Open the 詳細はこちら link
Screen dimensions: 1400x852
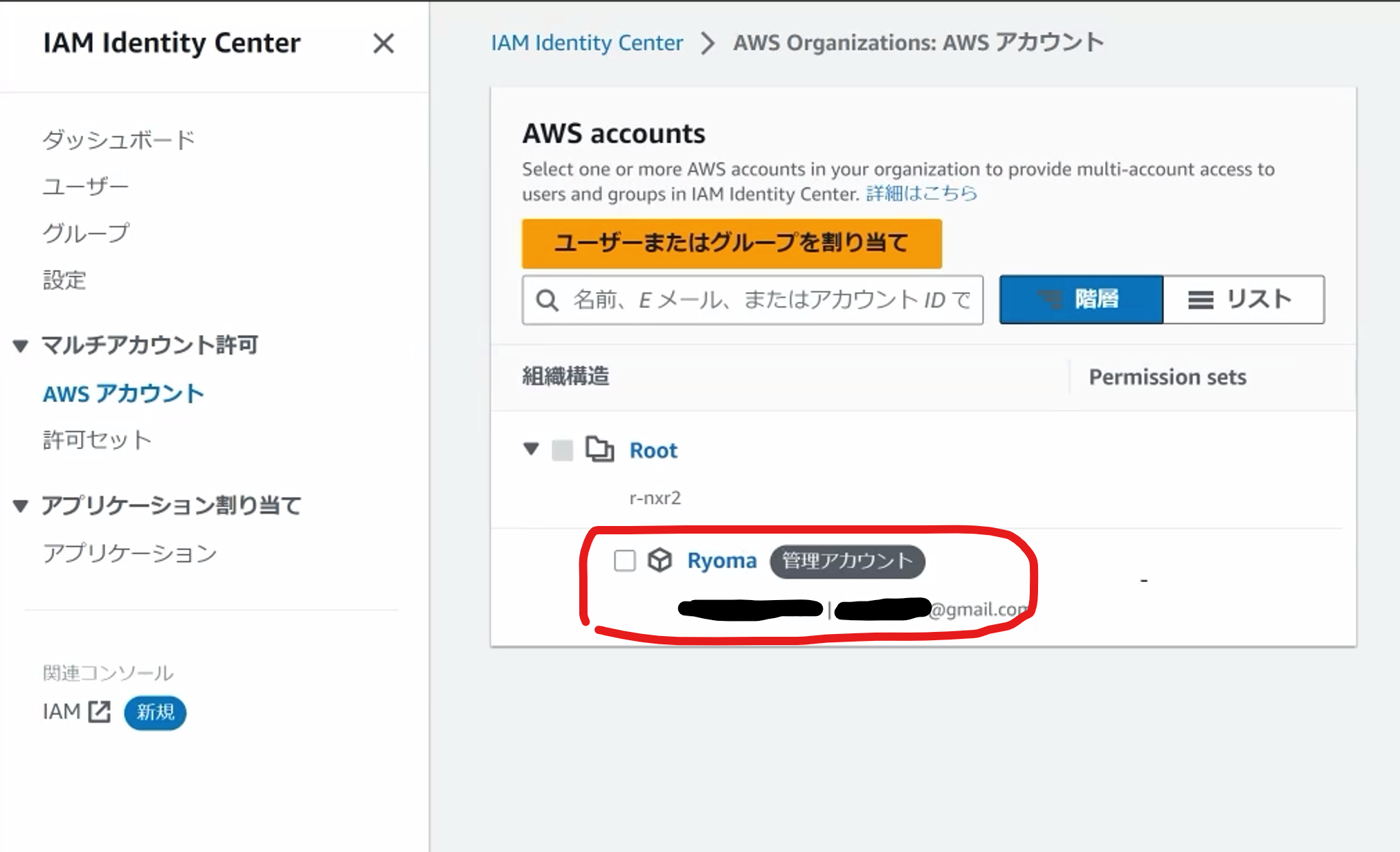(x=921, y=194)
